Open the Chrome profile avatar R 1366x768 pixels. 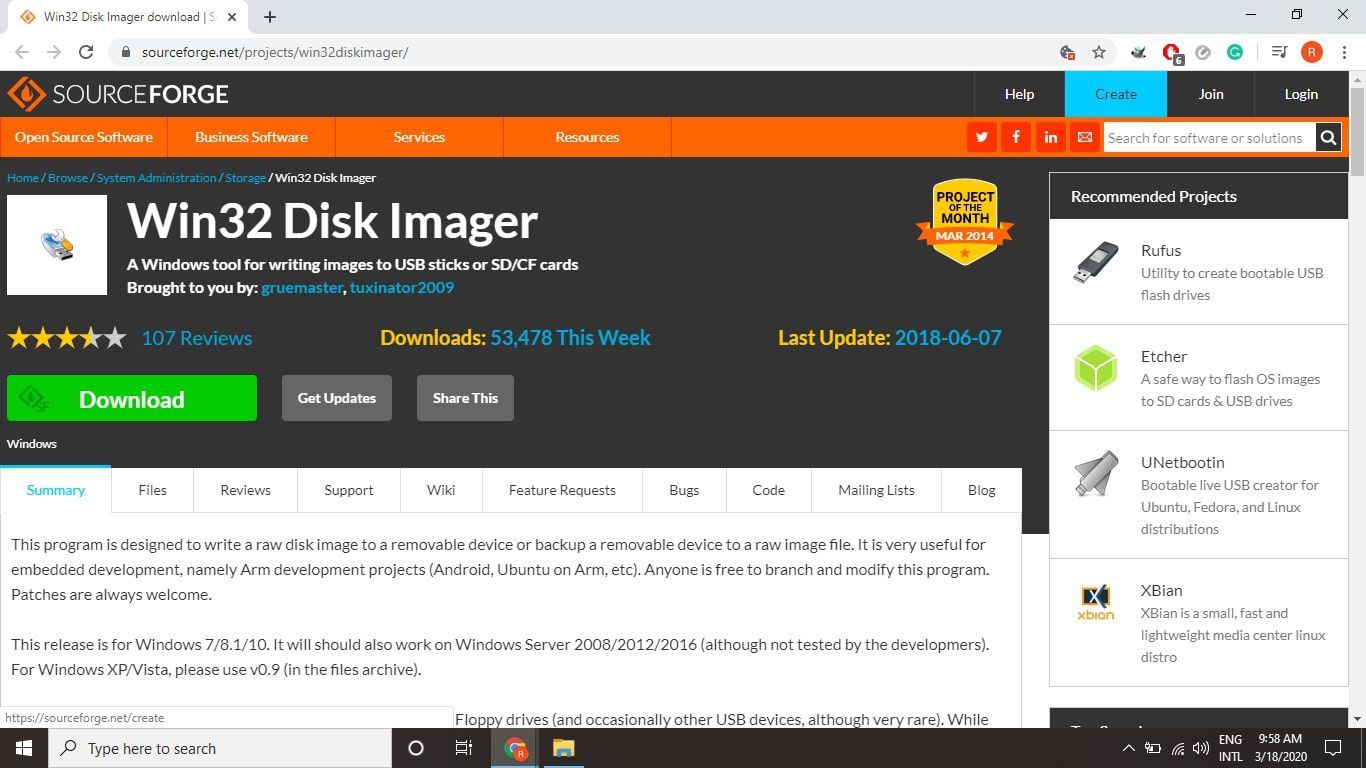pos(1312,52)
